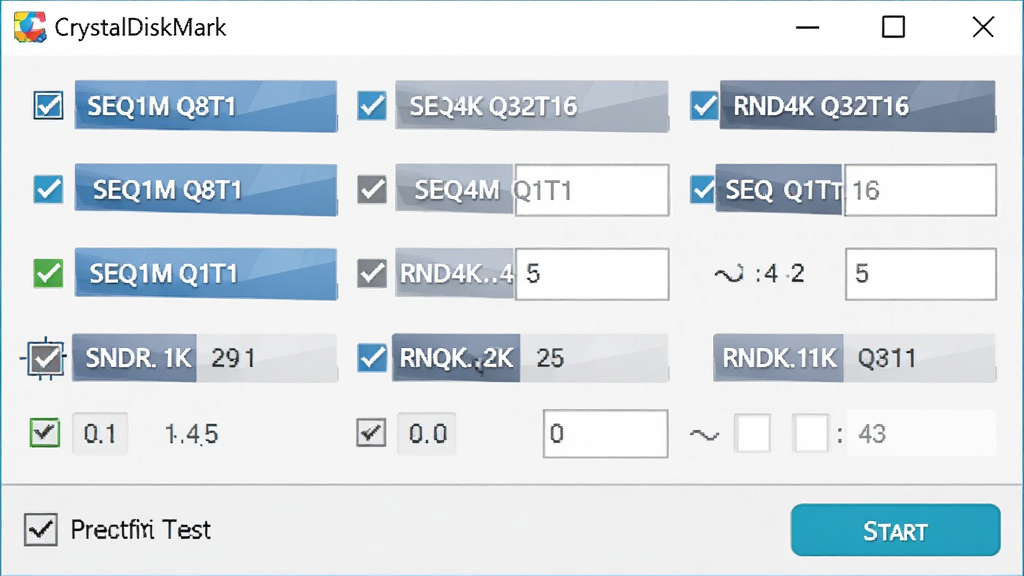Click the field containing 16
Viewport: 1024px width, 576px height.
[921, 190]
